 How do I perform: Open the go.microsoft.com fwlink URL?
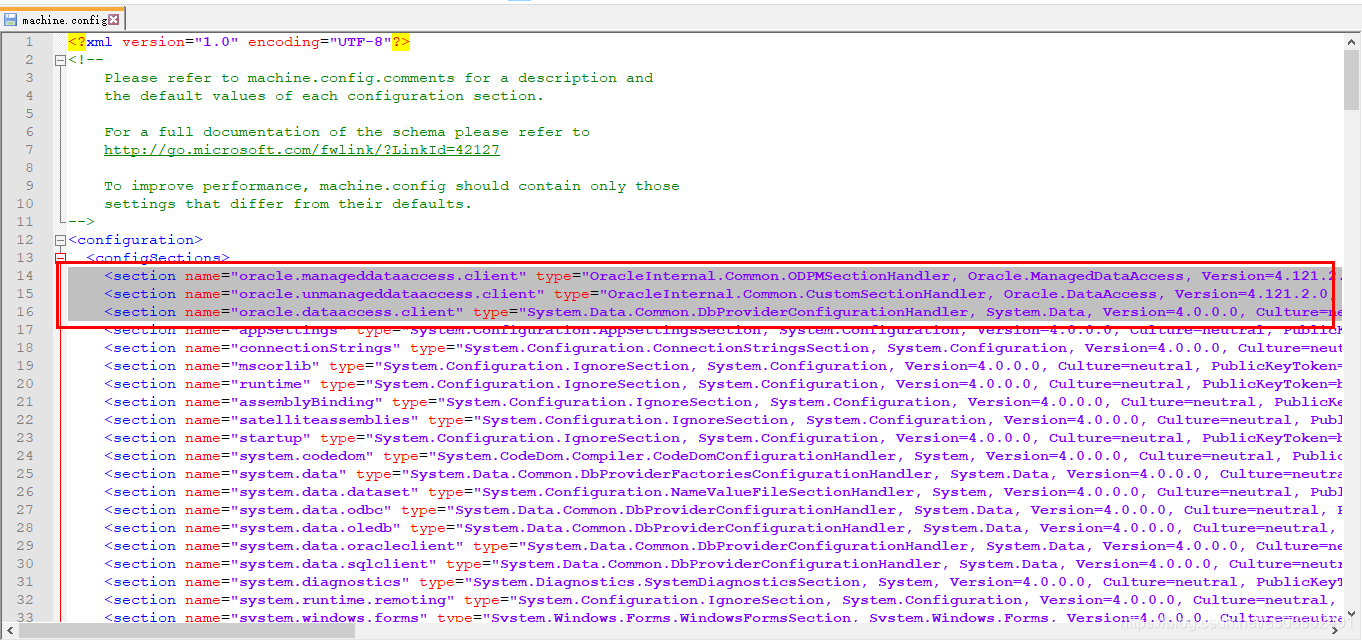[302, 150]
